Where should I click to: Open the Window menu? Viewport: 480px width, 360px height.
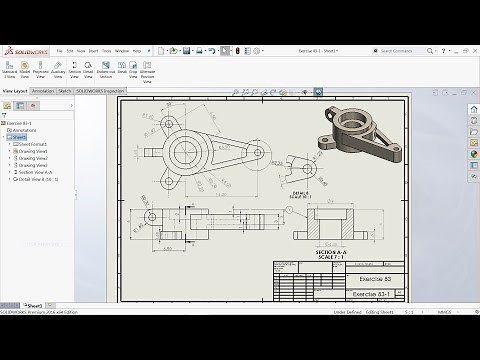pyautogui.click(x=122, y=51)
